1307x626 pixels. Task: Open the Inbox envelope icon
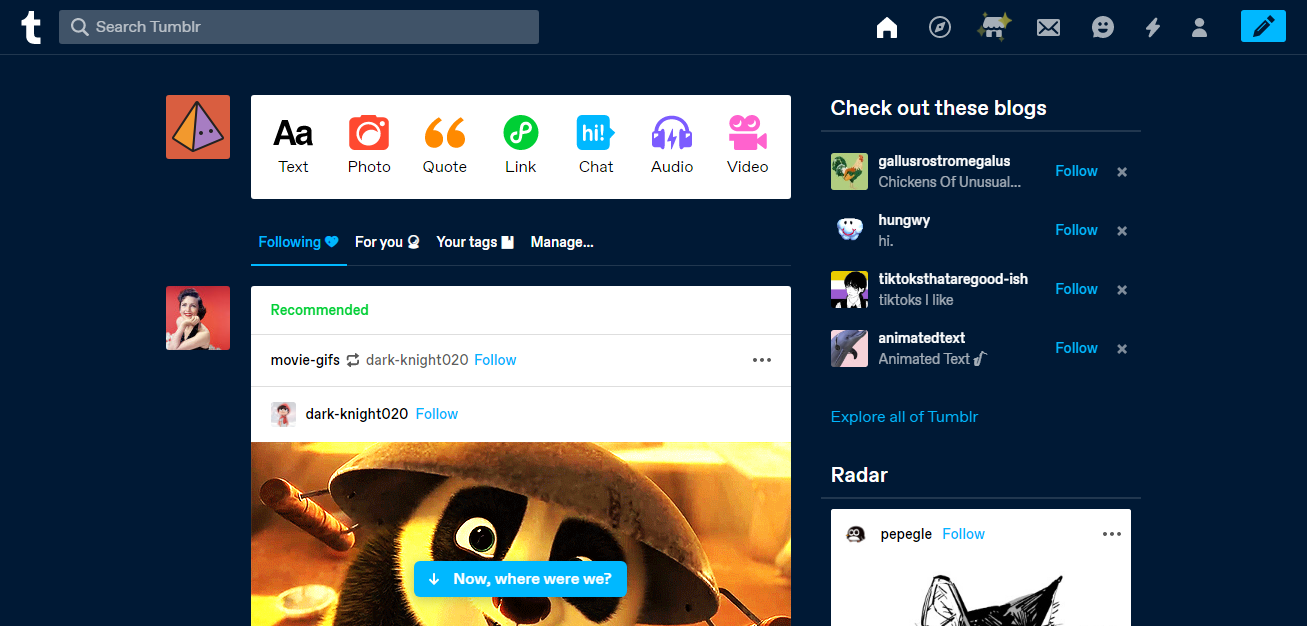click(1048, 28)
